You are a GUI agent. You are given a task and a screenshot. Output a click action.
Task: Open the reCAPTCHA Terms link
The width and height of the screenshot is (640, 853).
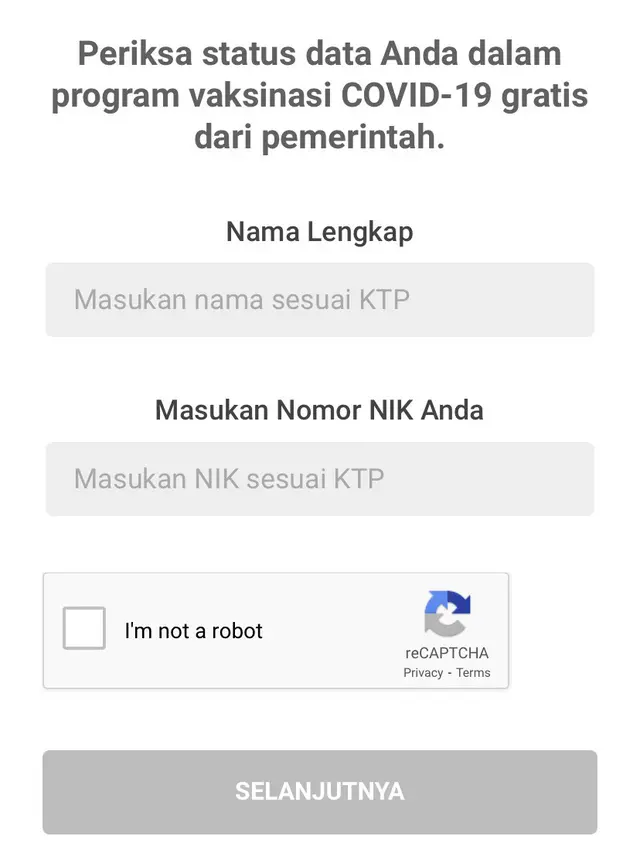(473, 672)
